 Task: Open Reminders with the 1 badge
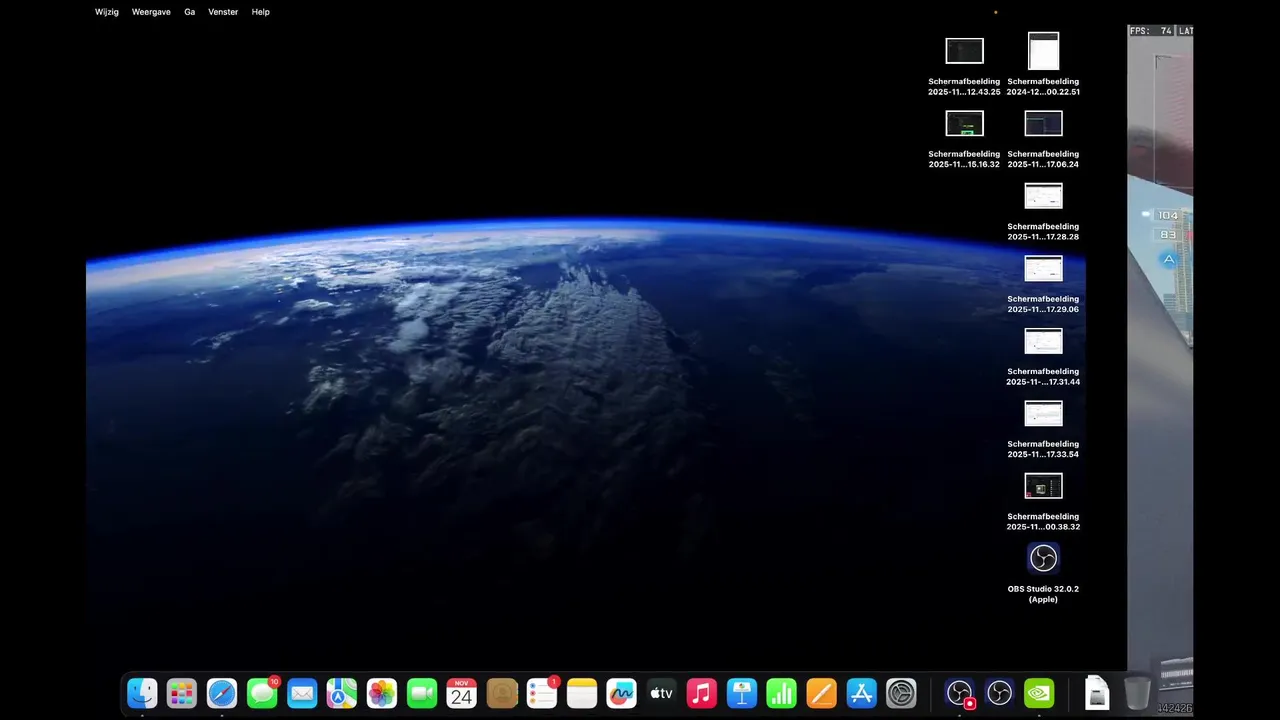[x=542, y=693]
